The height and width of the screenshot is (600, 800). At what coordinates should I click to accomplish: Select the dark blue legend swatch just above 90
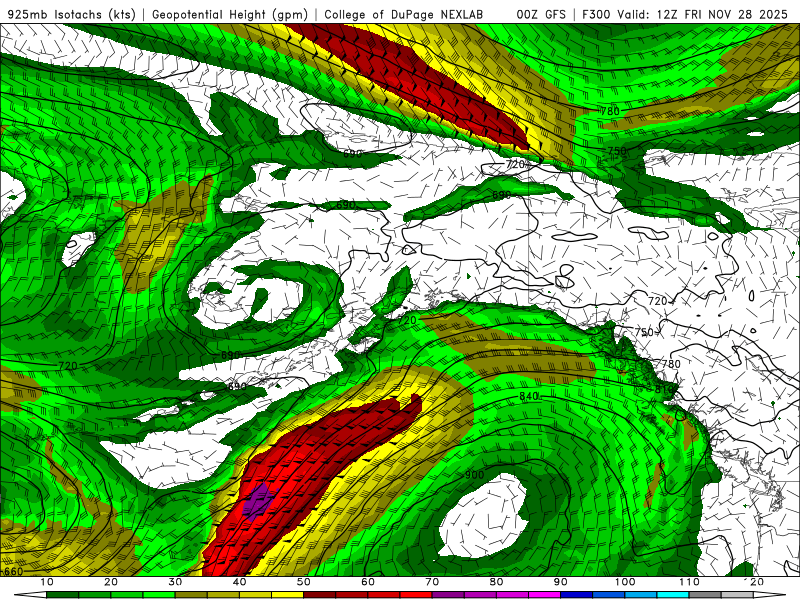(x=577, y=595)
